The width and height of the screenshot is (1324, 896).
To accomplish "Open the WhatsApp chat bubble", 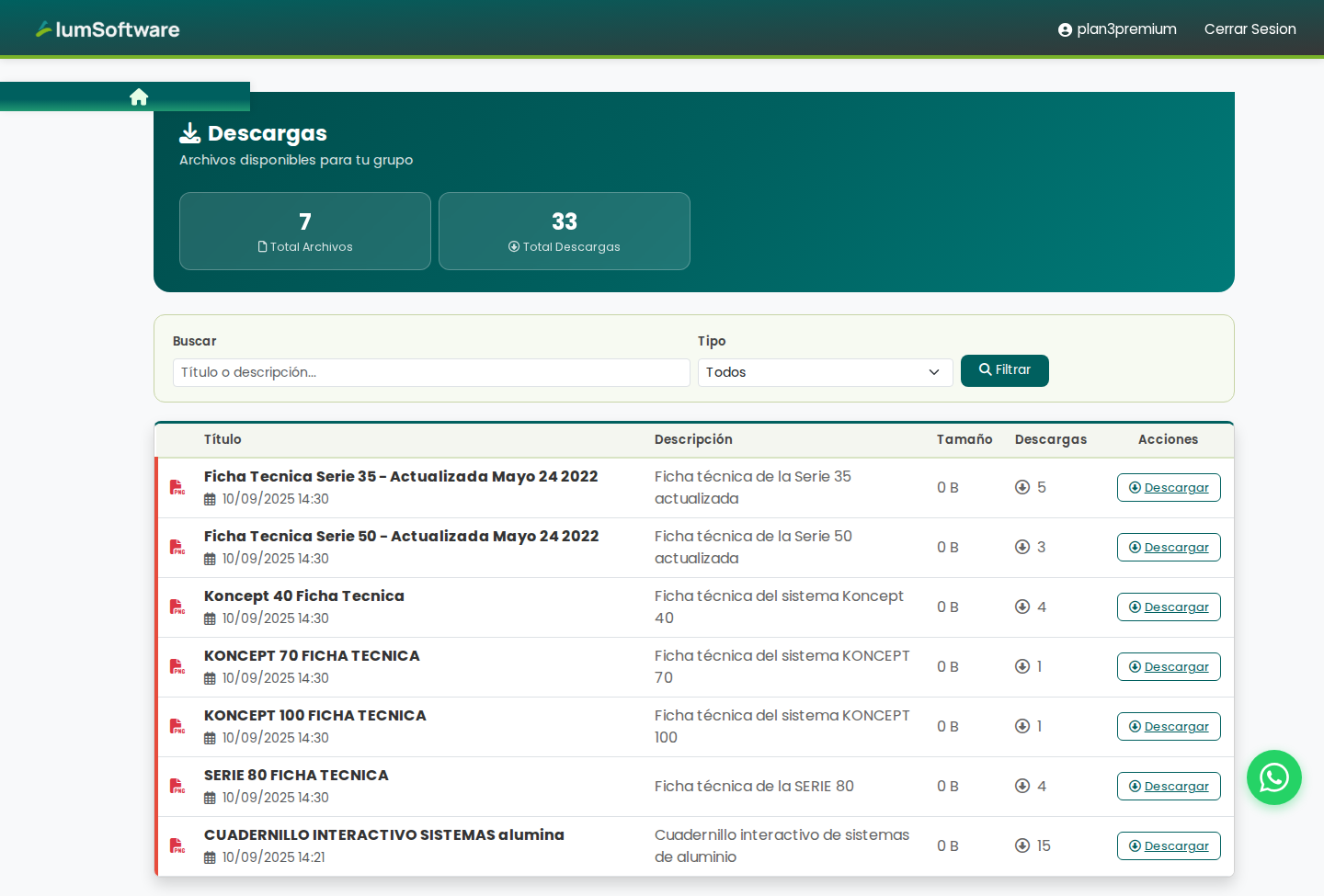I will click(x=1273, y=777).
